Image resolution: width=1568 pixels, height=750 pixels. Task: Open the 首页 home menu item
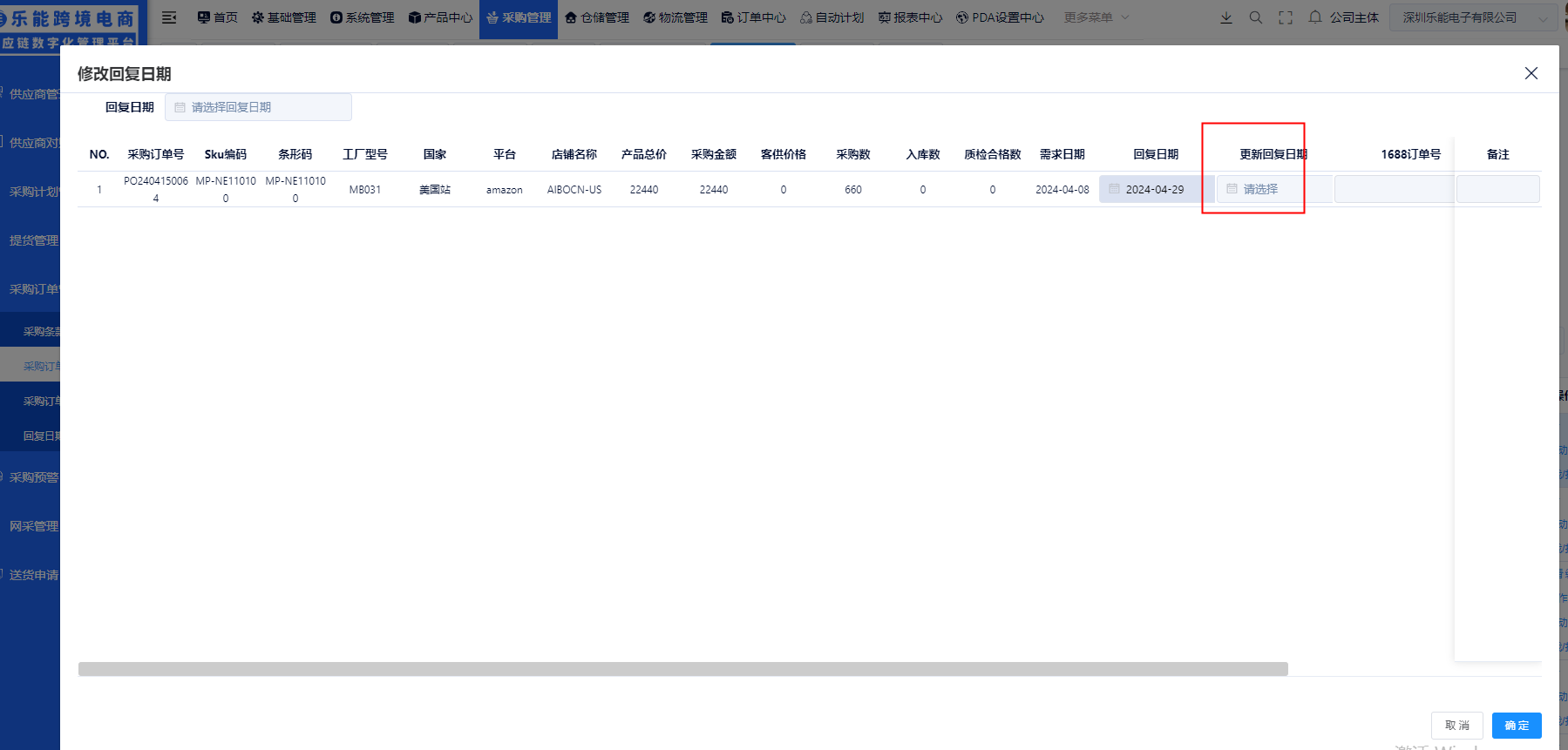click(217, 17)
